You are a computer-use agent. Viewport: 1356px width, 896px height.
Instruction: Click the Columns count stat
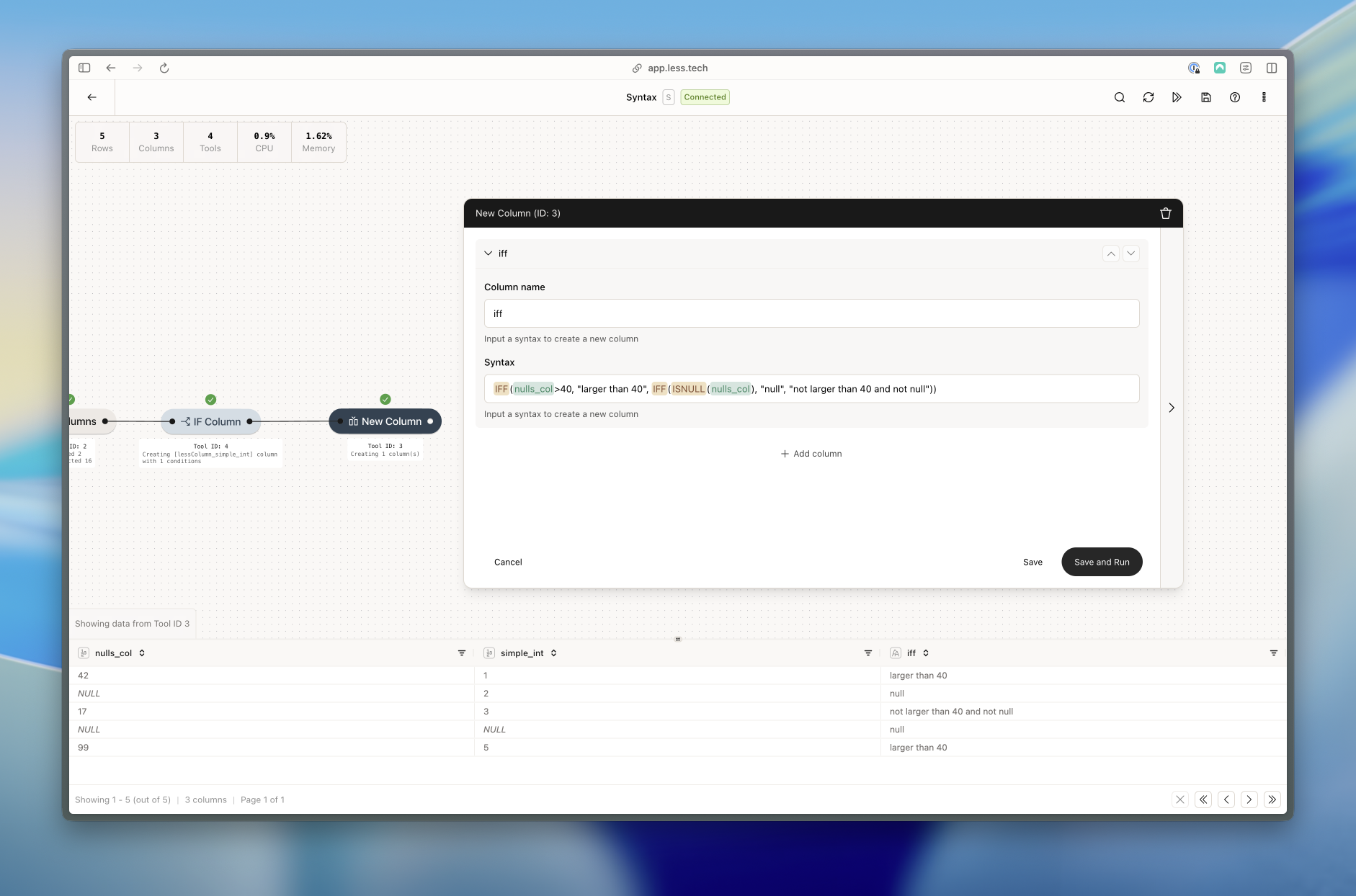pos(156,142)
